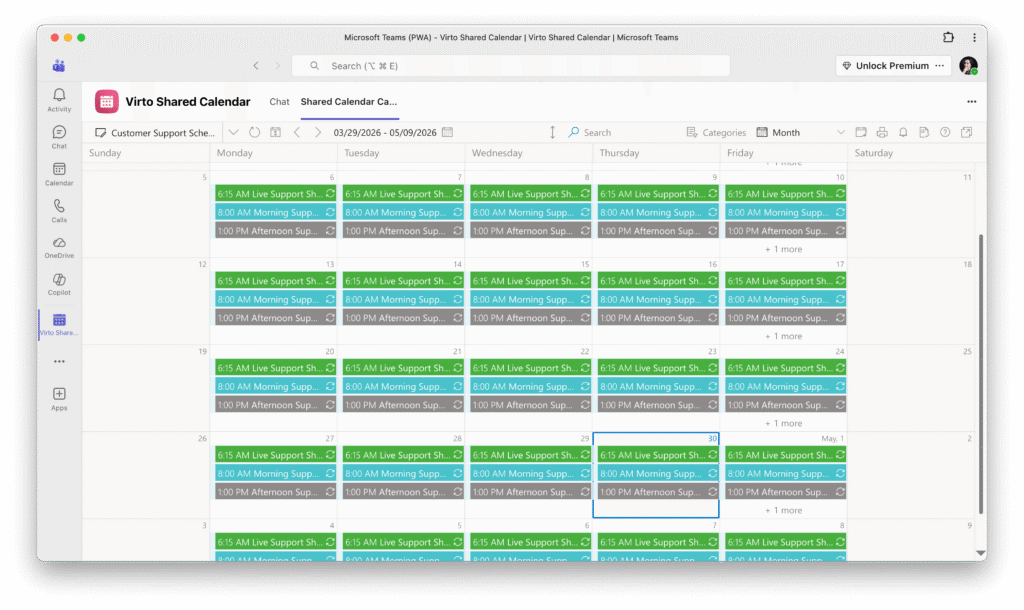The width and height of the screenshot is (1024, 610).
Task: Open 6:15 AM Live Support on Monday April 6
Action: [276, 193]
